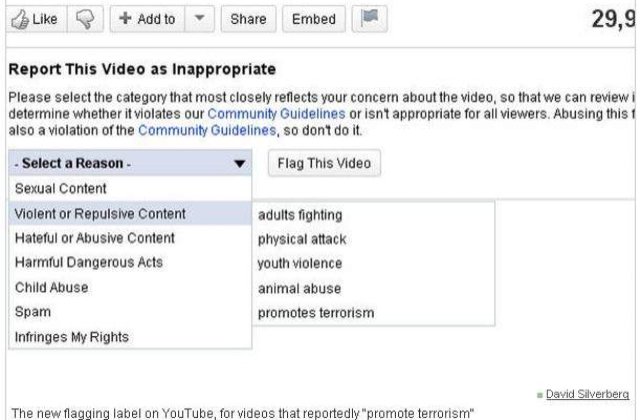Select promotes terrorism sub-reason

[x=373, y=313]
